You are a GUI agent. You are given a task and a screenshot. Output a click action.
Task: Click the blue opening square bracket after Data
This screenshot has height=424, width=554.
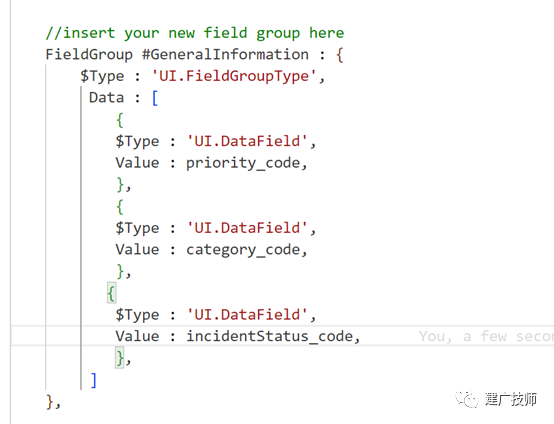click(x=155, y=98)
